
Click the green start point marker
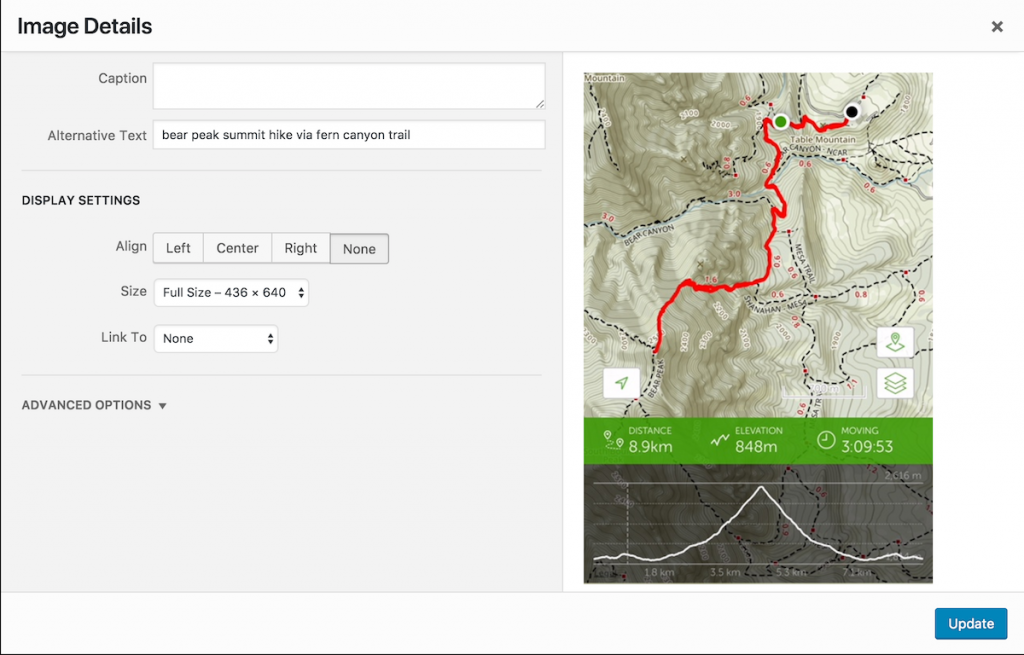point(780,121)
